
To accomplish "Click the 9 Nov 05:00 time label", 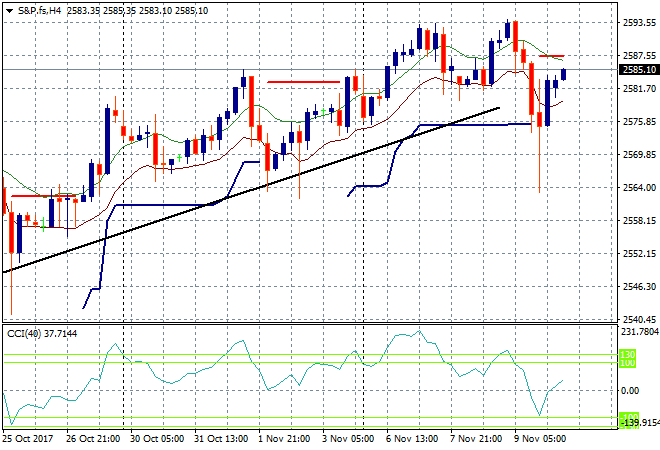I will coord(540,439).
